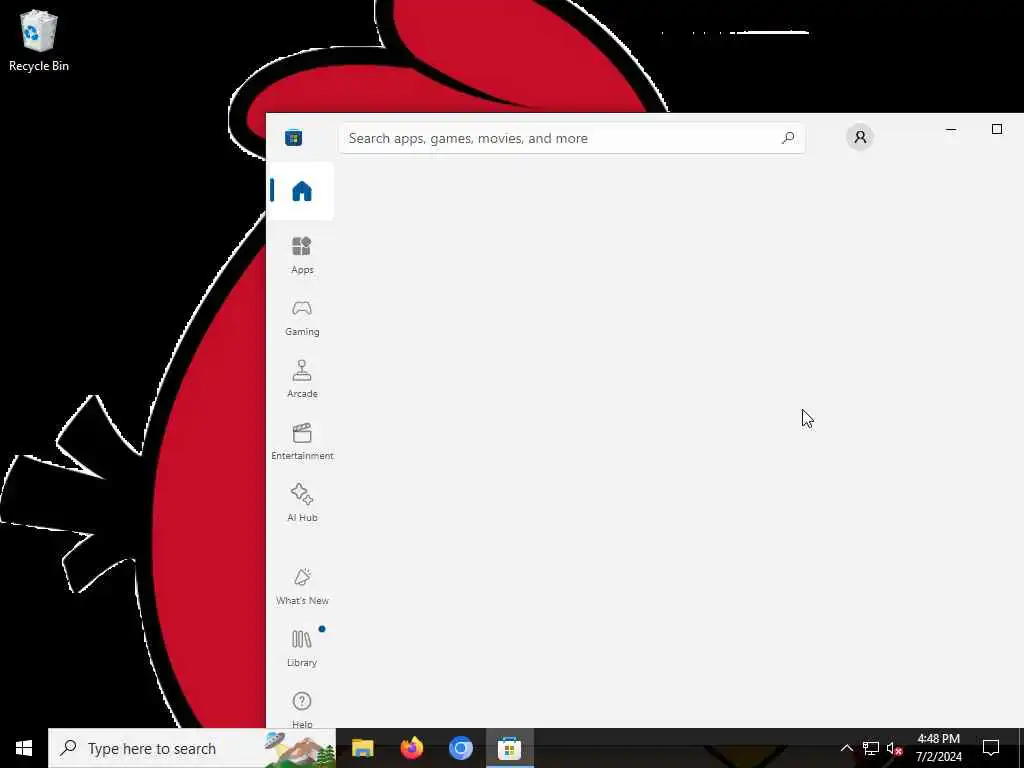Open the Windows Start menu
Viewport: 1024px width, 768px height.
(24, 748)
